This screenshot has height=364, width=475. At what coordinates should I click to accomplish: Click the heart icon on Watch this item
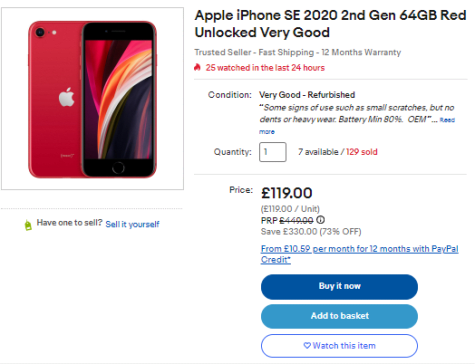point(307,346)
